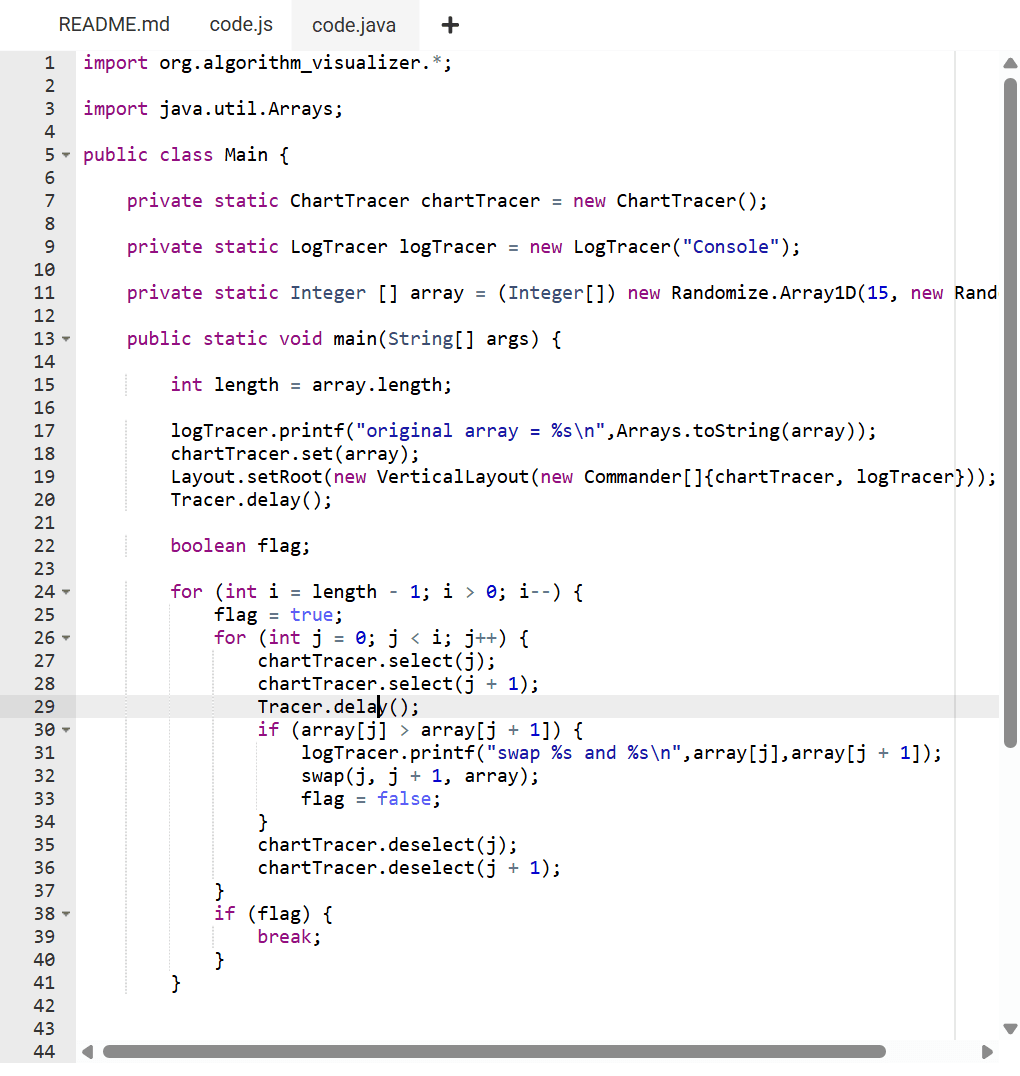This screenshot has height=1076, width=1020.
Task: Fold the if (flag) block at line 38
Action: coord(66,914)
